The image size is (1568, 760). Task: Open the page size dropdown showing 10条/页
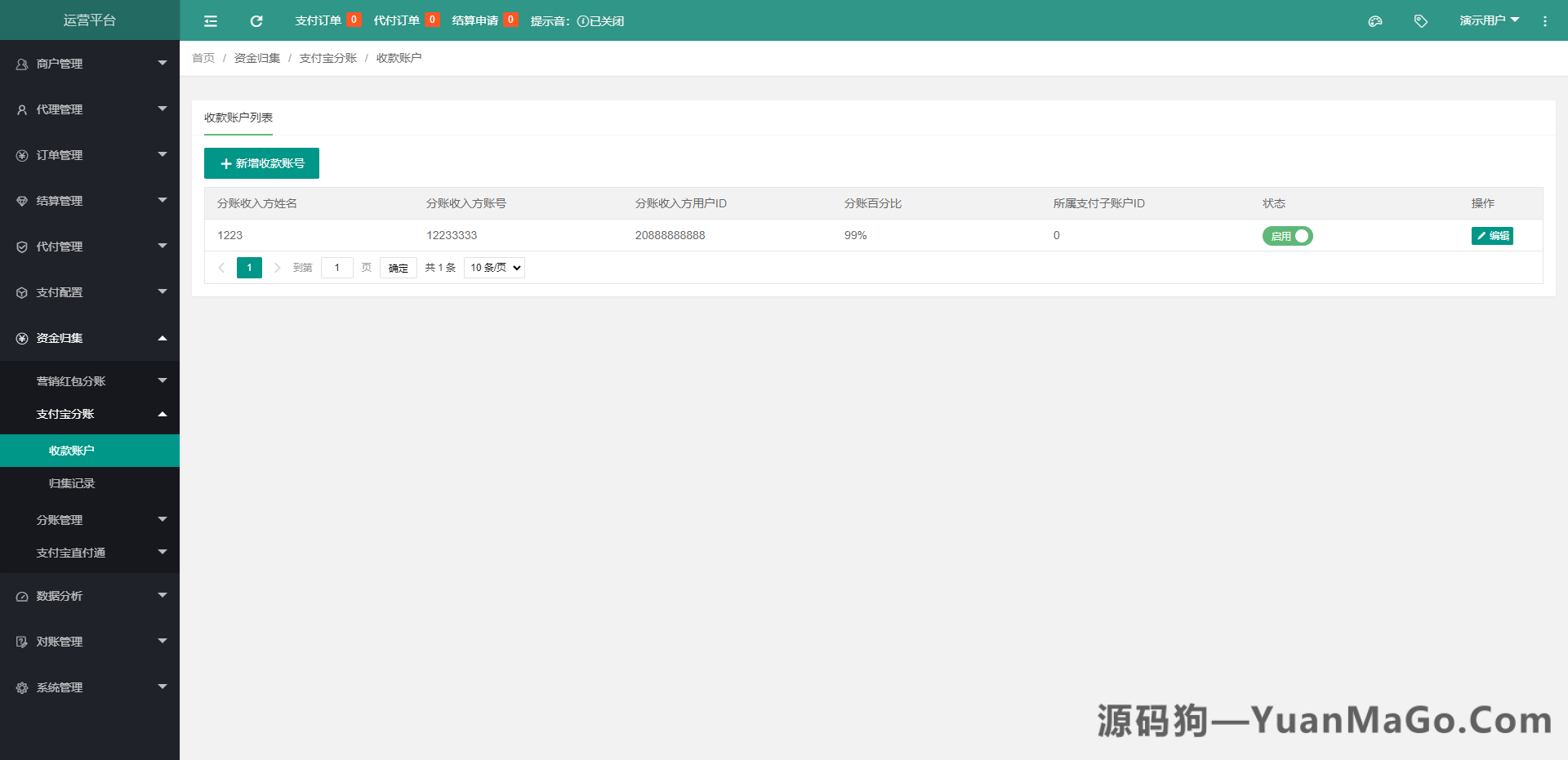[x=493, y=267]
